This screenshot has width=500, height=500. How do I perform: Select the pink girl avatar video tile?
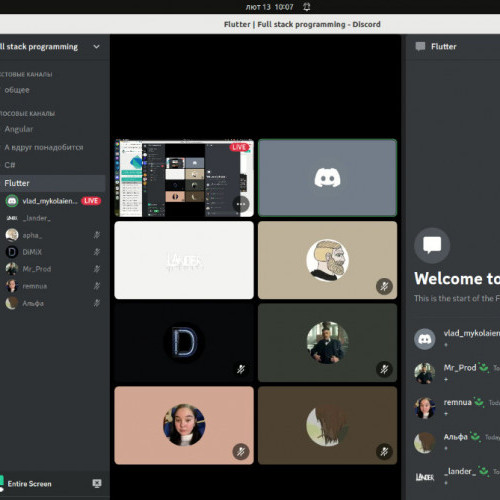click(184, 425)
